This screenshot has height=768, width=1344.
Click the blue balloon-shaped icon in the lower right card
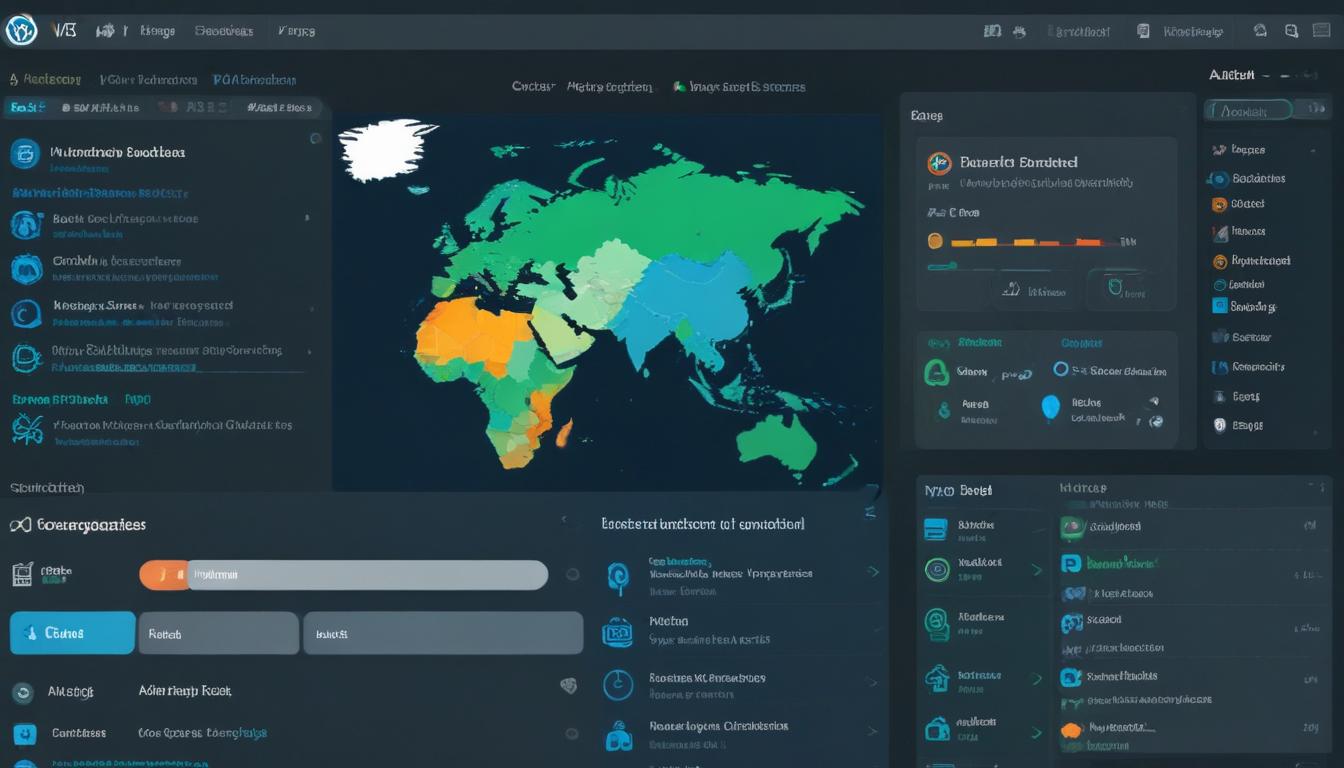click(1050, 407)
